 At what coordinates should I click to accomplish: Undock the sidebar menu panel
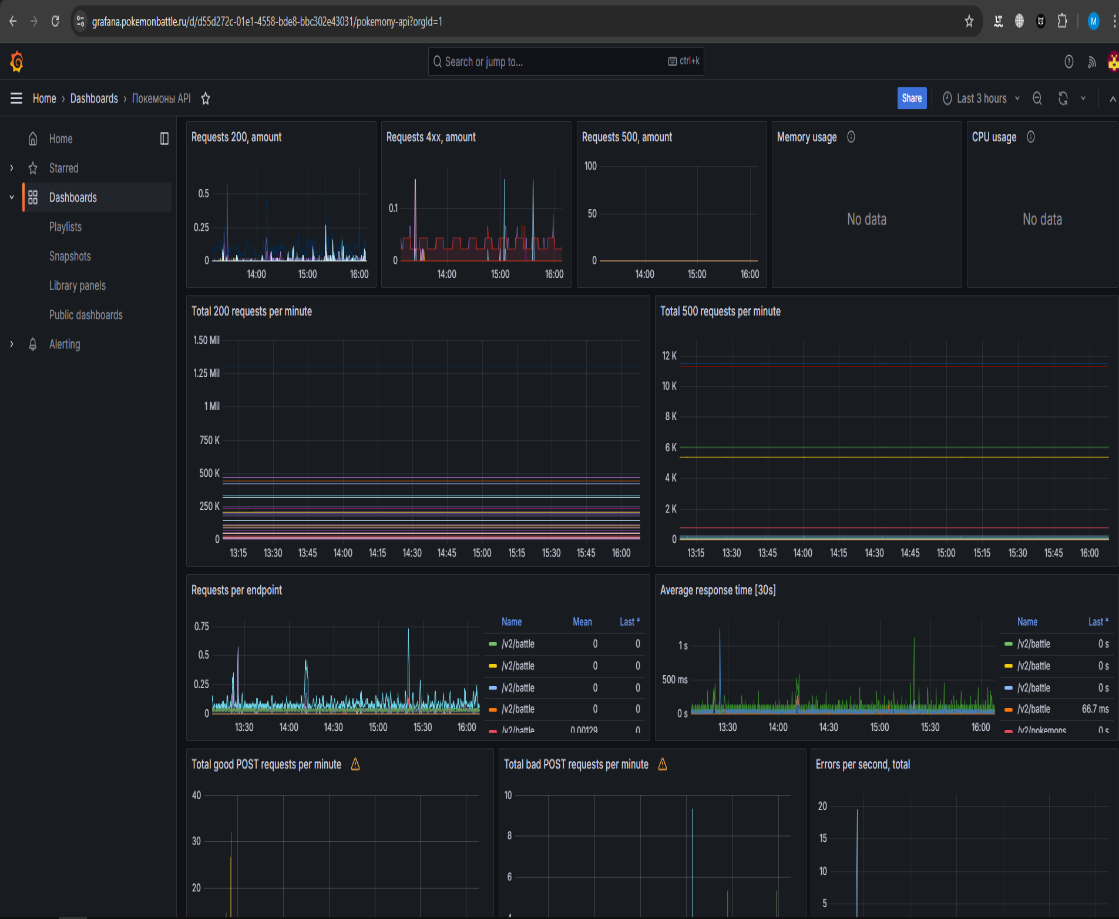point(164,139)
